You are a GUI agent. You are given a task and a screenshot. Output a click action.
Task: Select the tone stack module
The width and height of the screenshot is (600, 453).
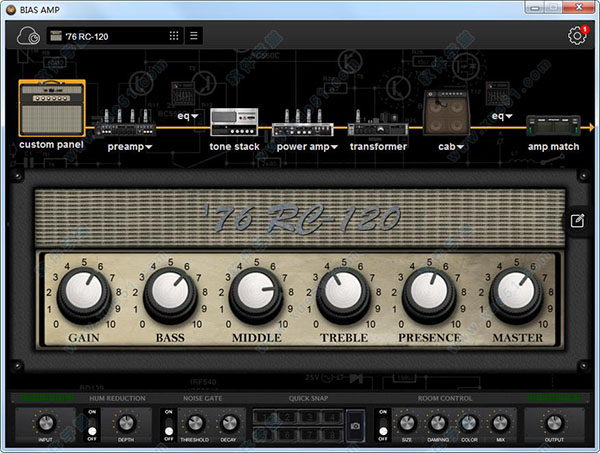tap(234, 122)
